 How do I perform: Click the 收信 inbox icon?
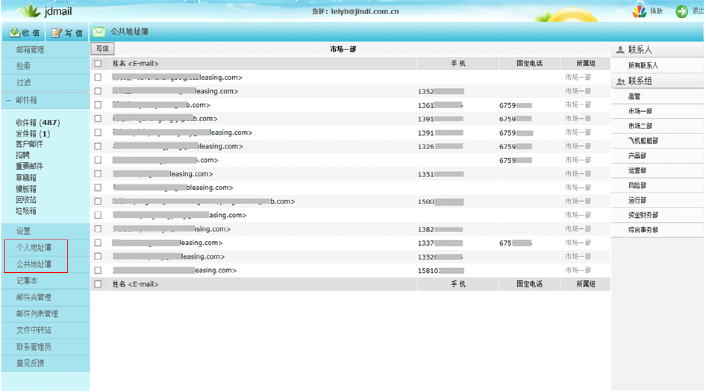[x=14, y=33]
